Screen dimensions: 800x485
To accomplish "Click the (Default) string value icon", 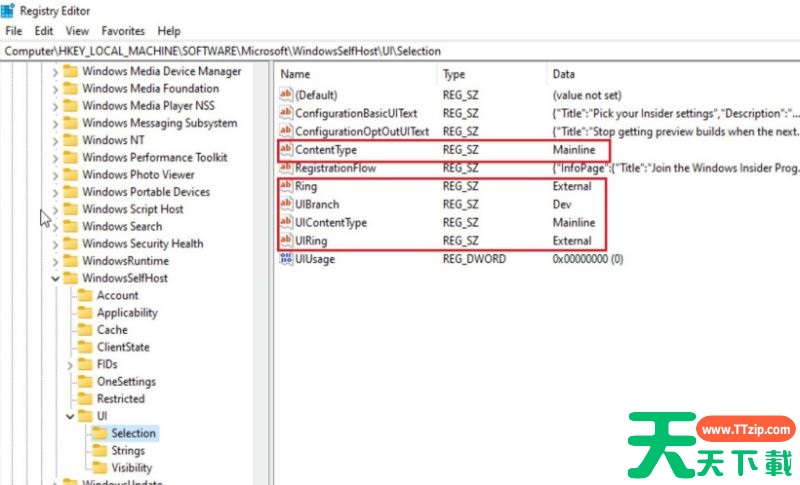I will [286, 94].
